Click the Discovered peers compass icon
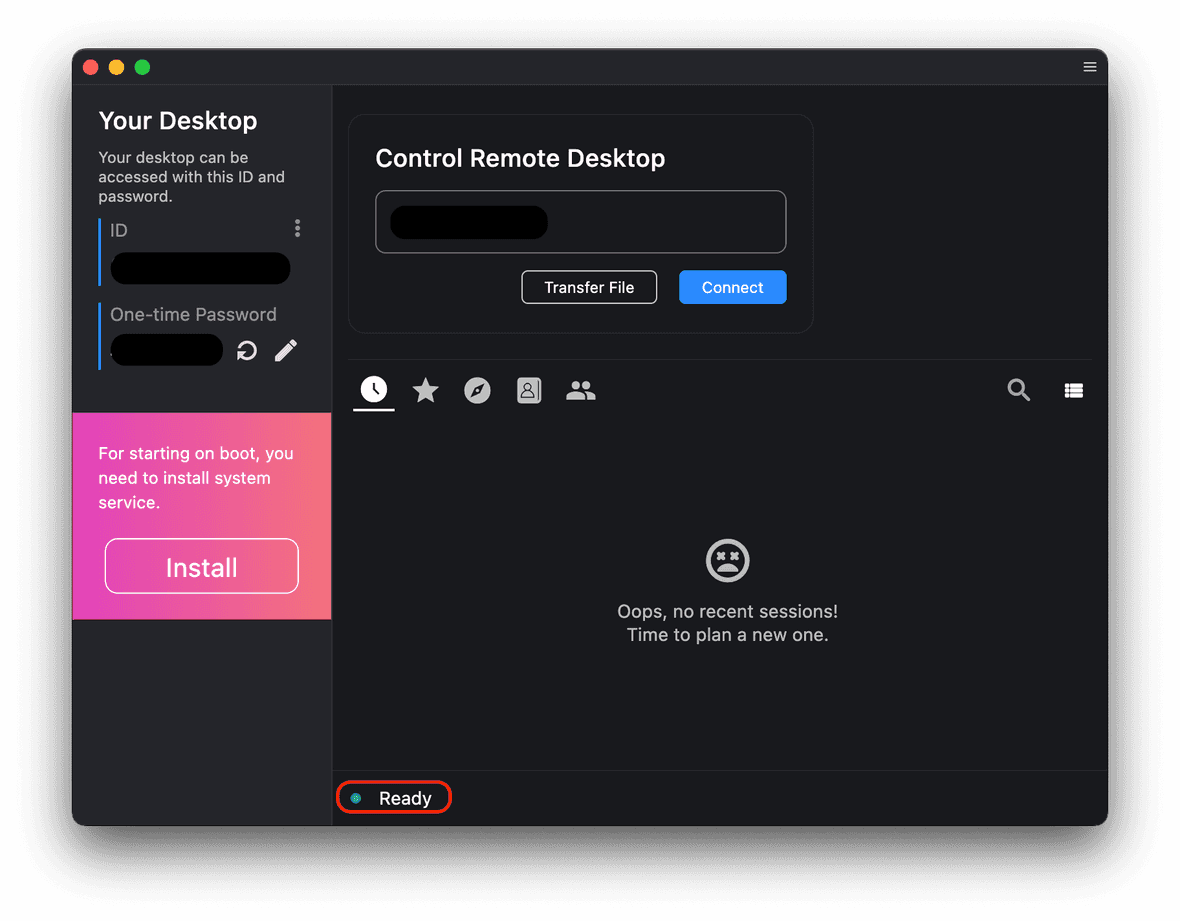Viewport: 1180px width, 921px height. (x=477, y=390)
